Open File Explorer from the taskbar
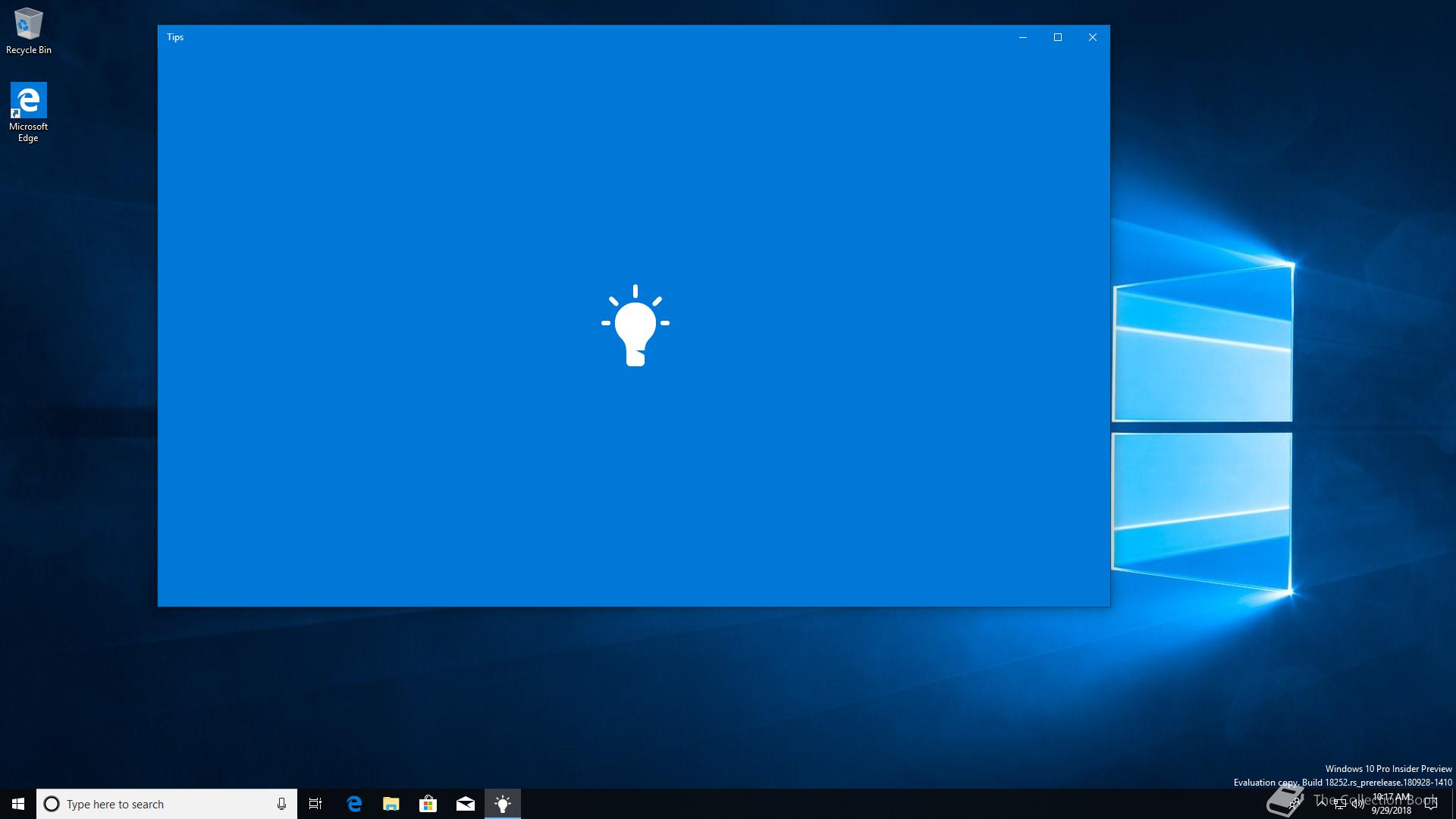Viewport: 1456px width, 819px height. coord(391,804)
